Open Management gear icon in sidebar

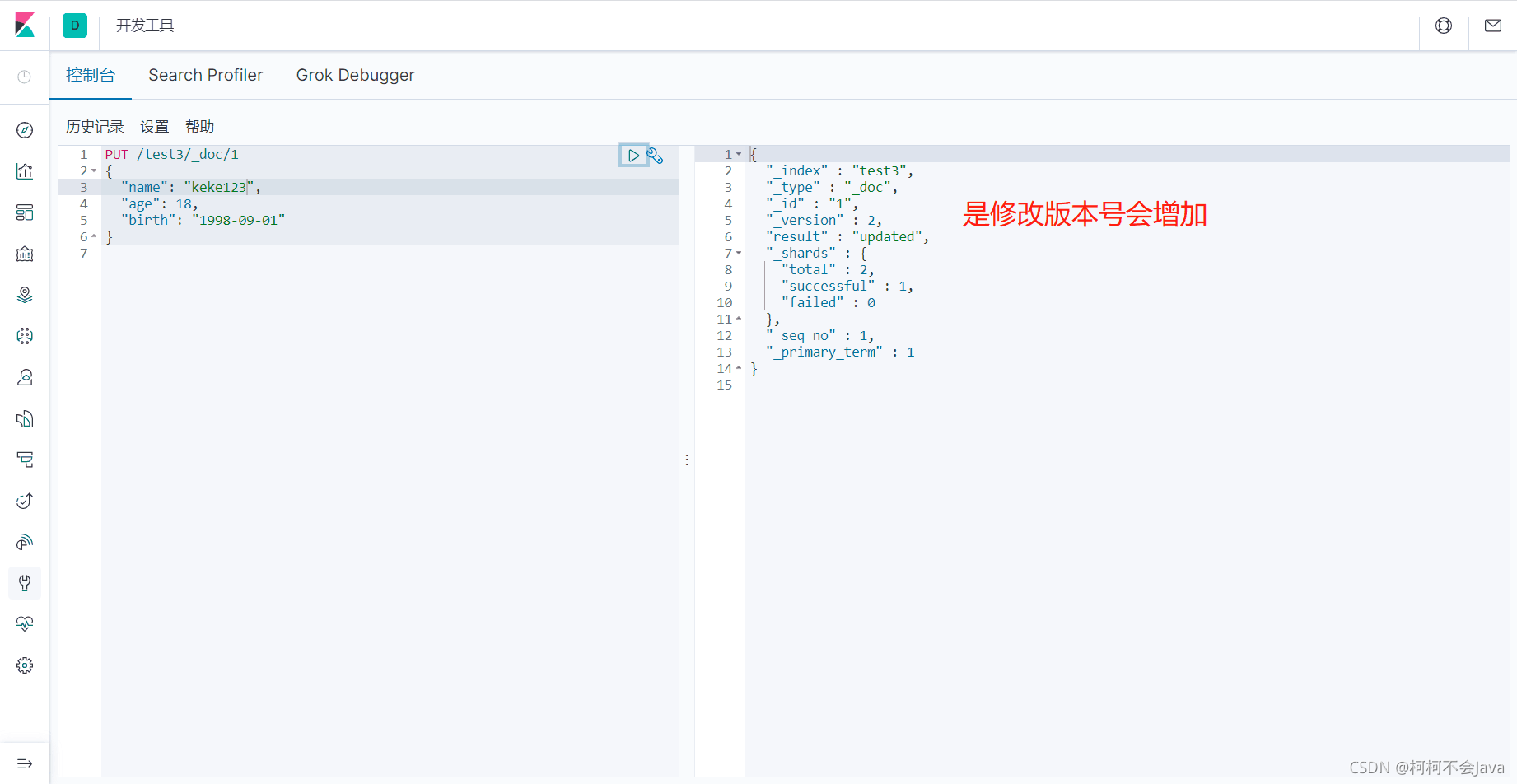click(x=25, y=665)
